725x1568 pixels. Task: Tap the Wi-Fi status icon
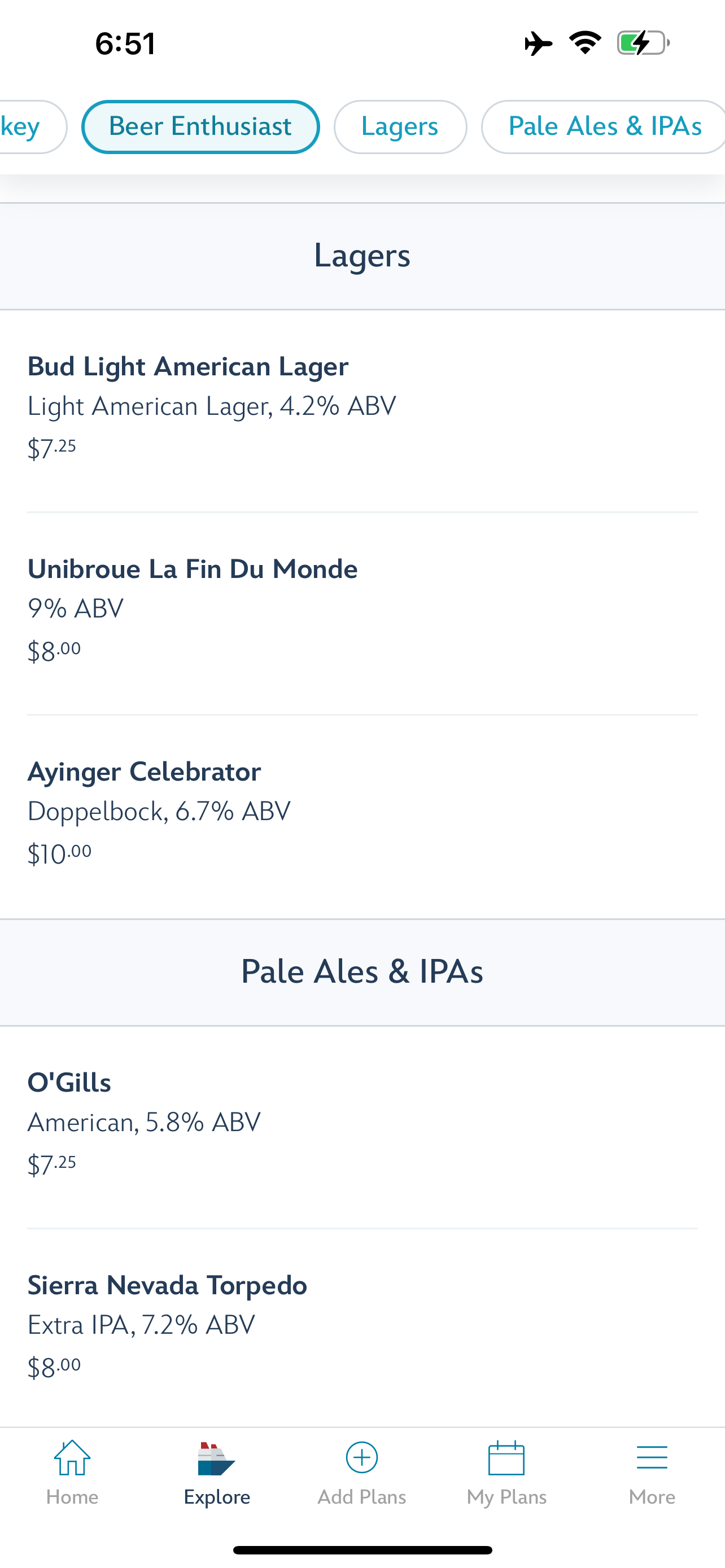585,43
